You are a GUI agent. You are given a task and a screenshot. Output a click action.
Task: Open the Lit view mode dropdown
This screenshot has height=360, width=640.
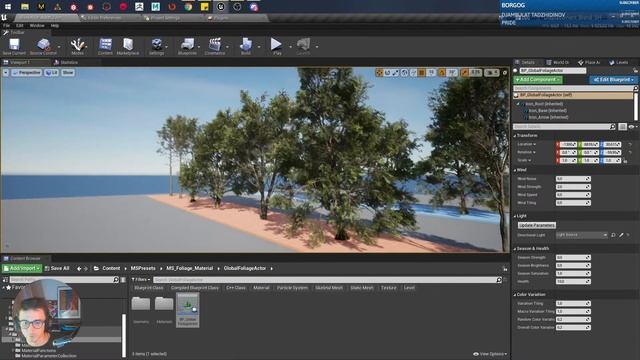click(x=51, y=73)
